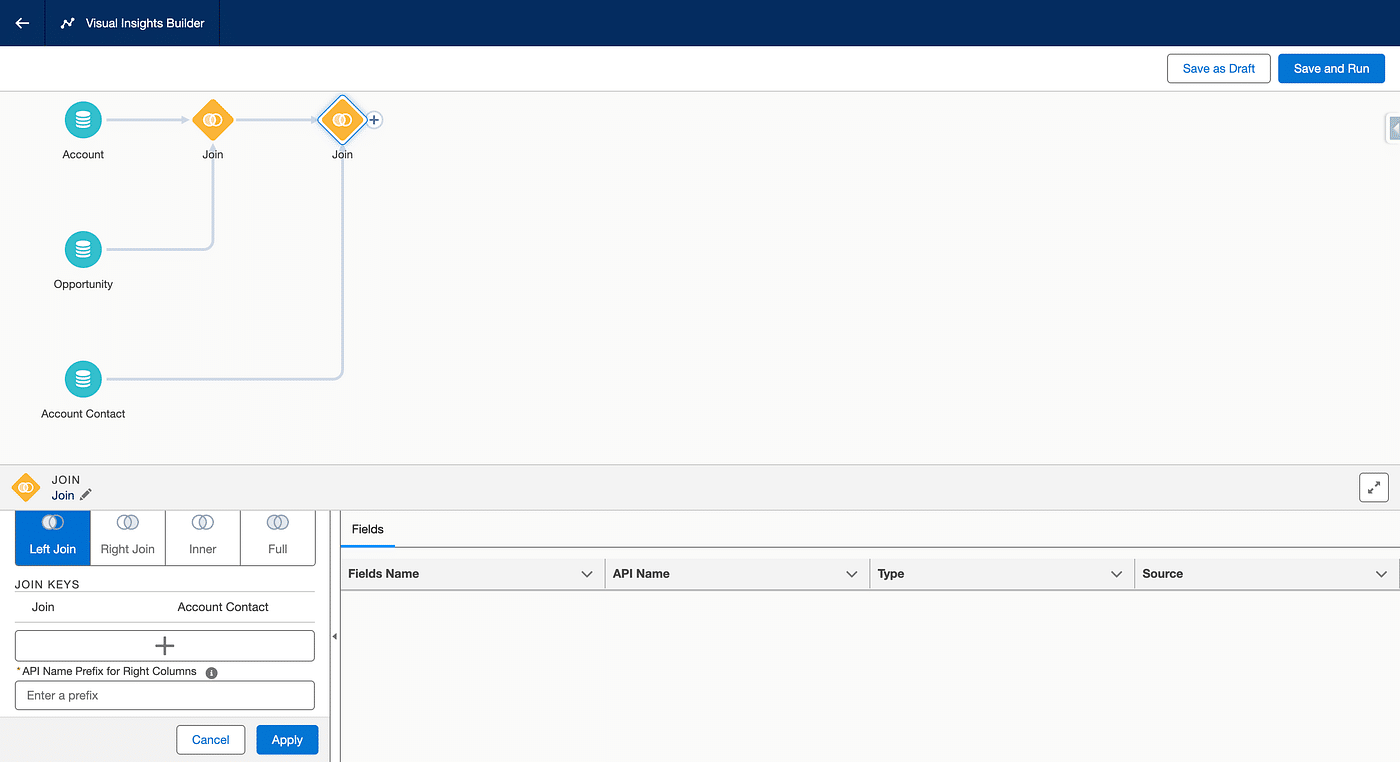This screenshot has height=762, width=1400.
Task: Switch join type to Inner
Action: (x=203, y=537)
